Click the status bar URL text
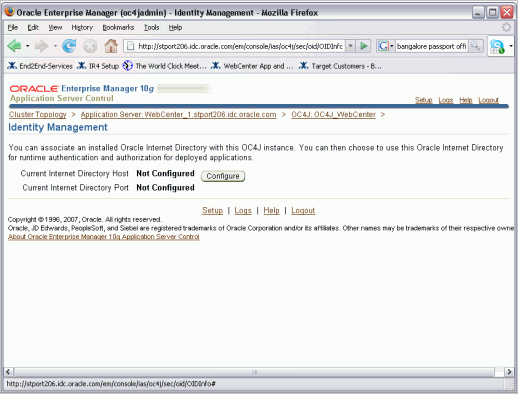518x394 pixels. (111, 384)
